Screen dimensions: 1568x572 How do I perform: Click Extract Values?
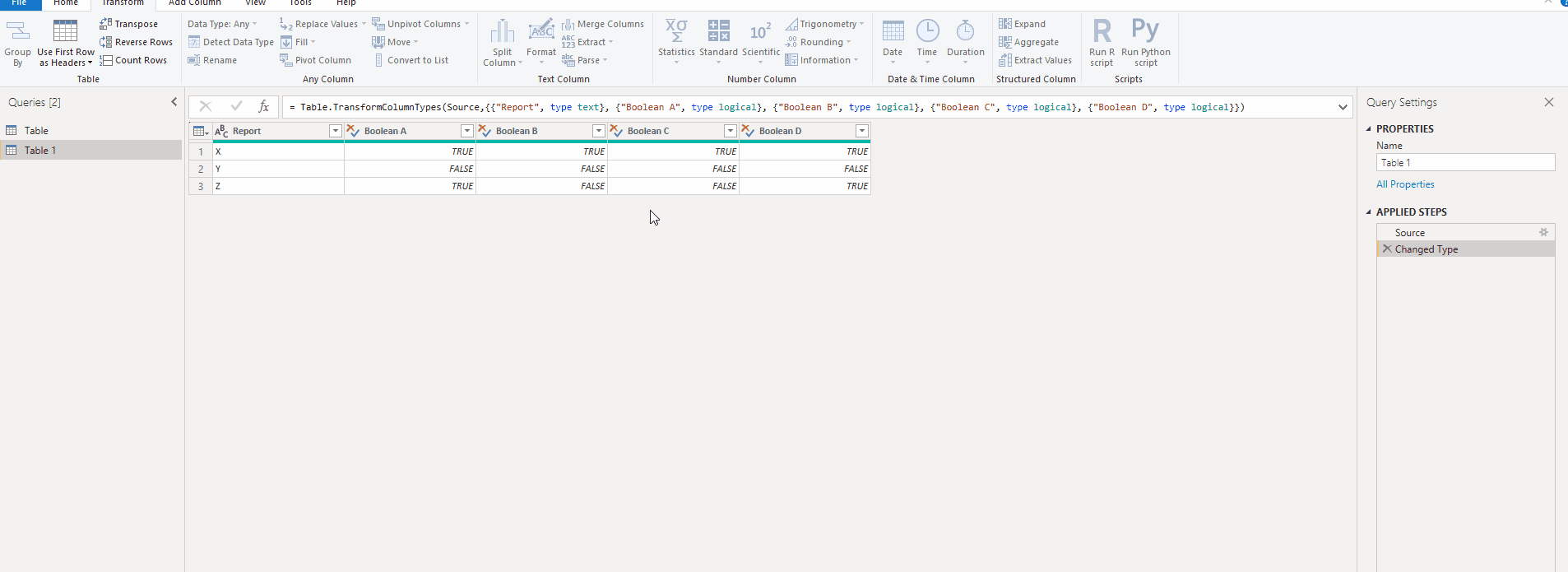coord(1036,60)
